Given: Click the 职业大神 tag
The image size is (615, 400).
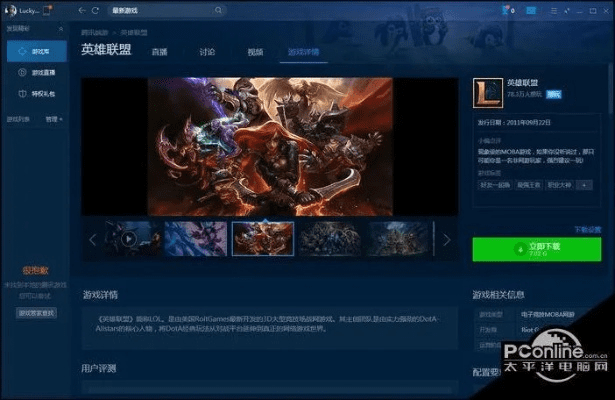Looking at the screenshot, I should coord(560,185).
